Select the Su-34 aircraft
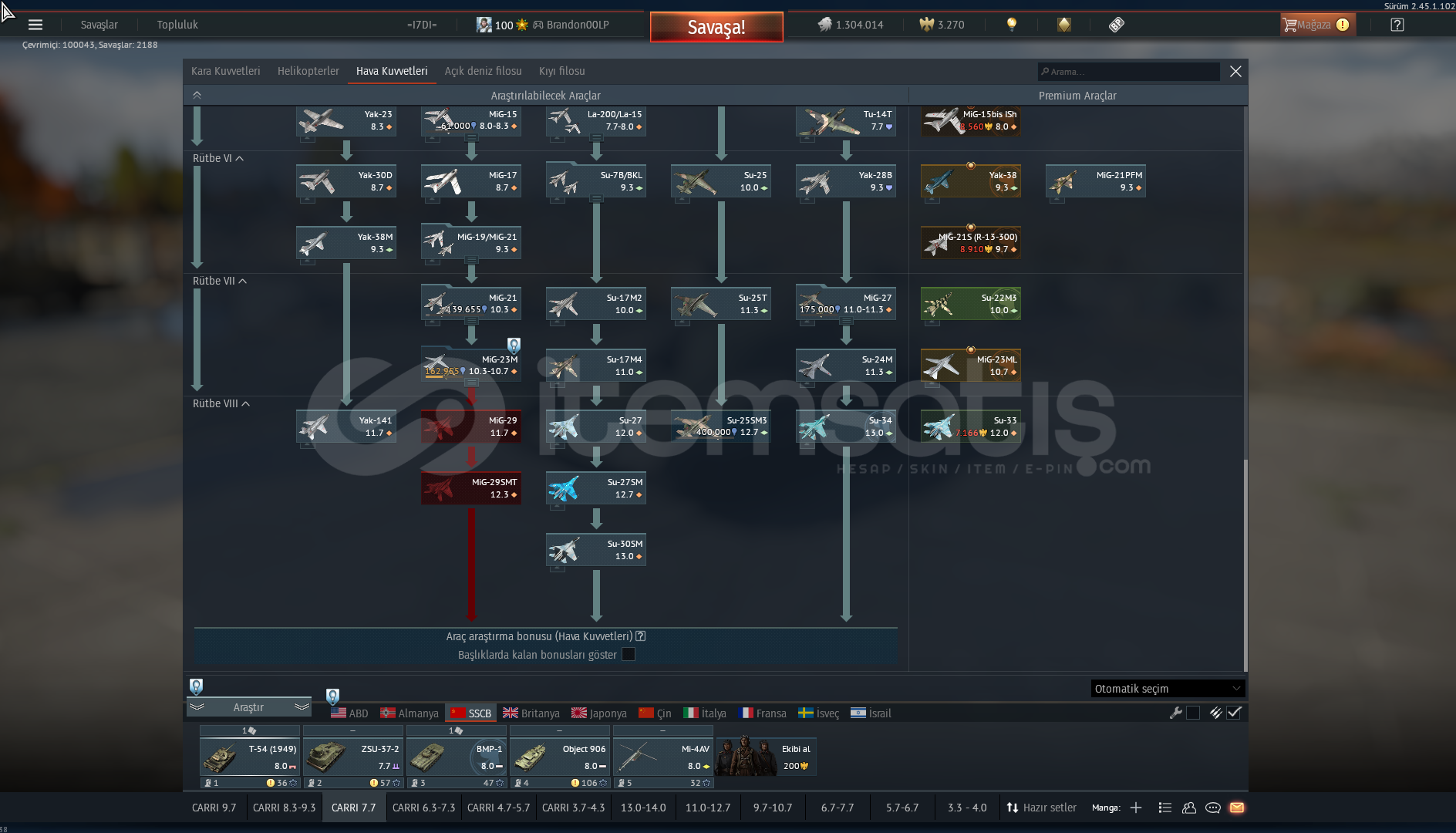Image resolution: width=1456 pixels, height=833 pixels. point(846,427)
